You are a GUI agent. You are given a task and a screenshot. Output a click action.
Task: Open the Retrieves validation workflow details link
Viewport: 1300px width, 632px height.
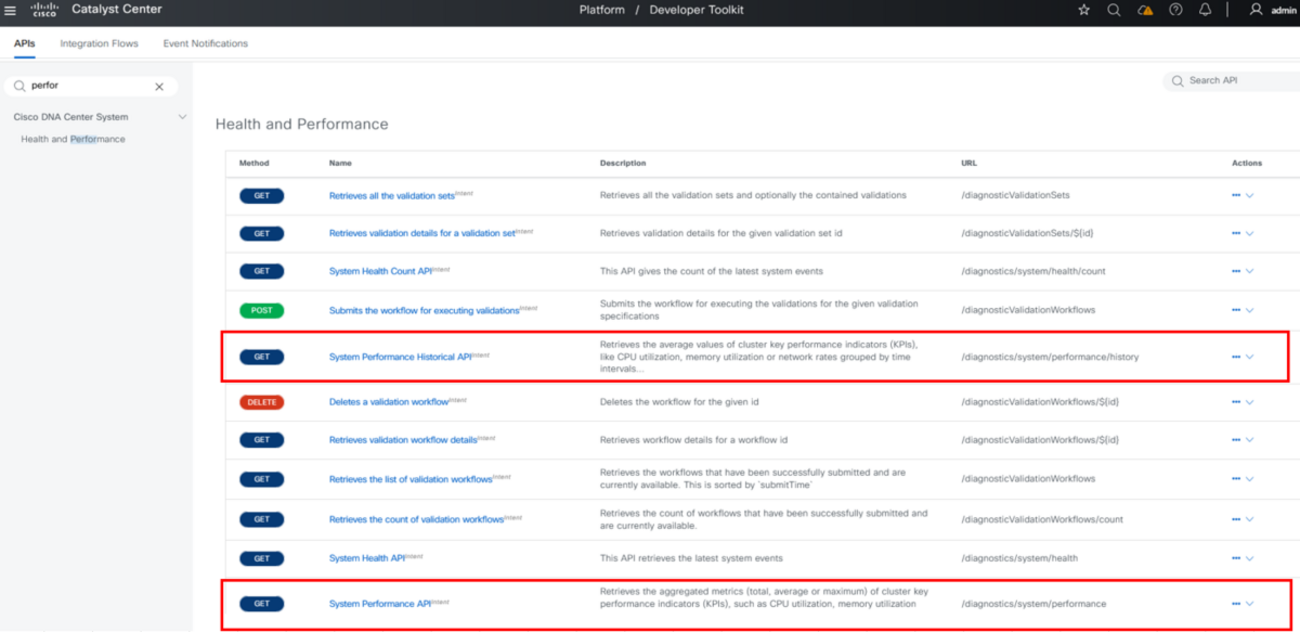tap(403, 440)
